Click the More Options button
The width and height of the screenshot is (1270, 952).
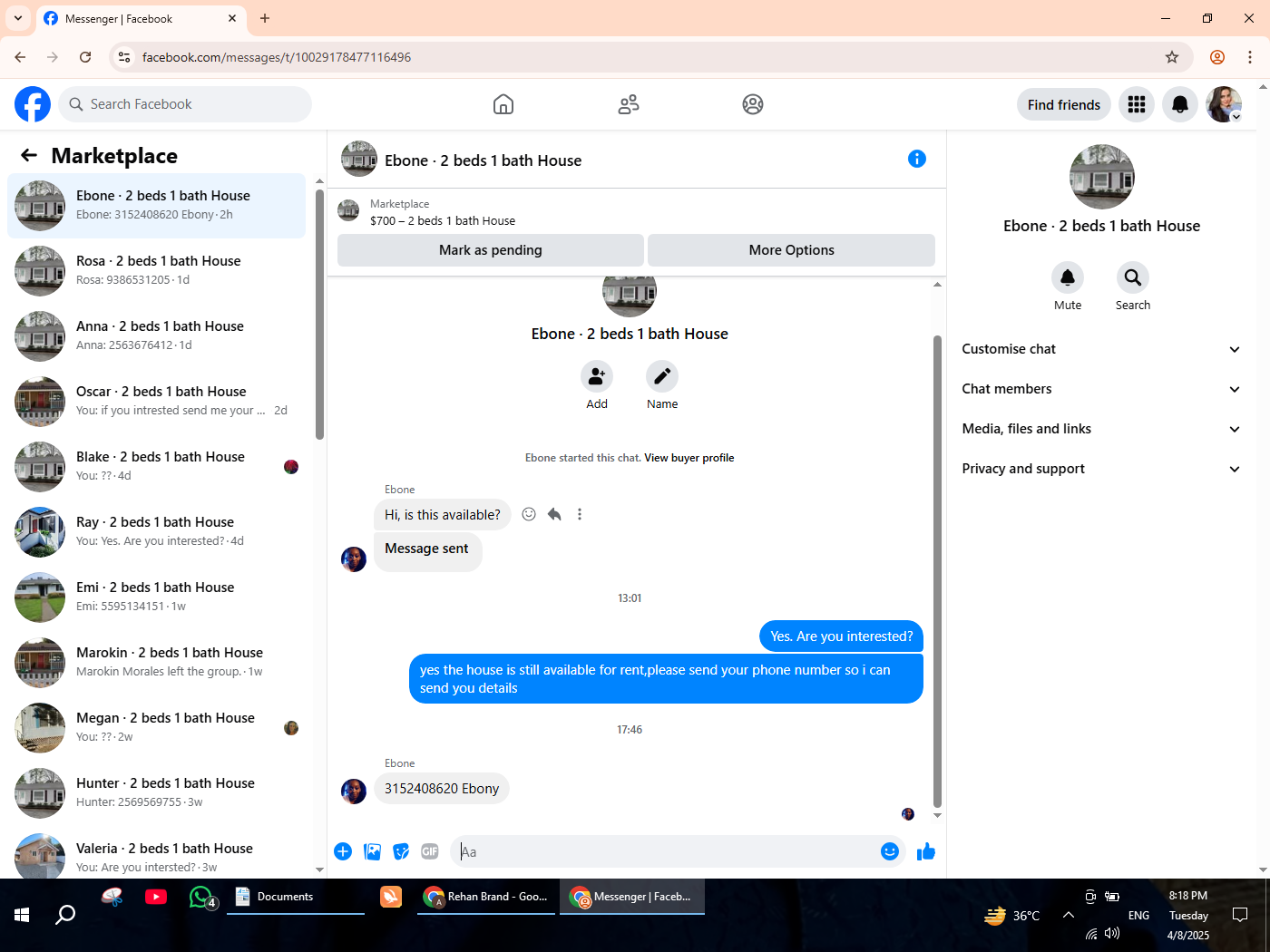point(791,250)
